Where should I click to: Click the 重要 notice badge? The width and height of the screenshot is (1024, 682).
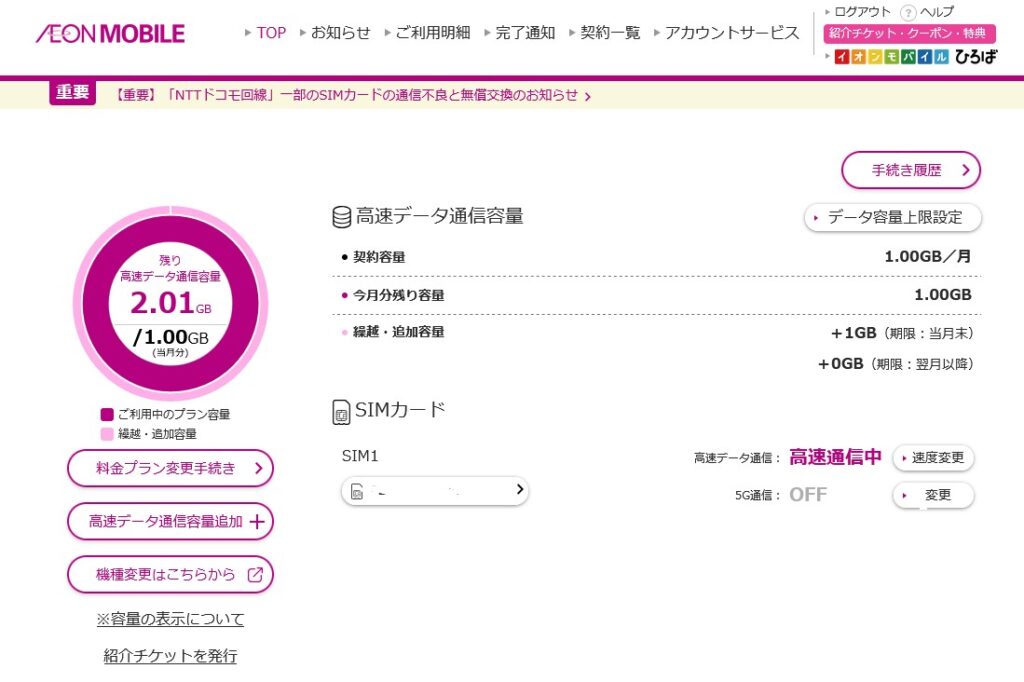pos(72,93)
